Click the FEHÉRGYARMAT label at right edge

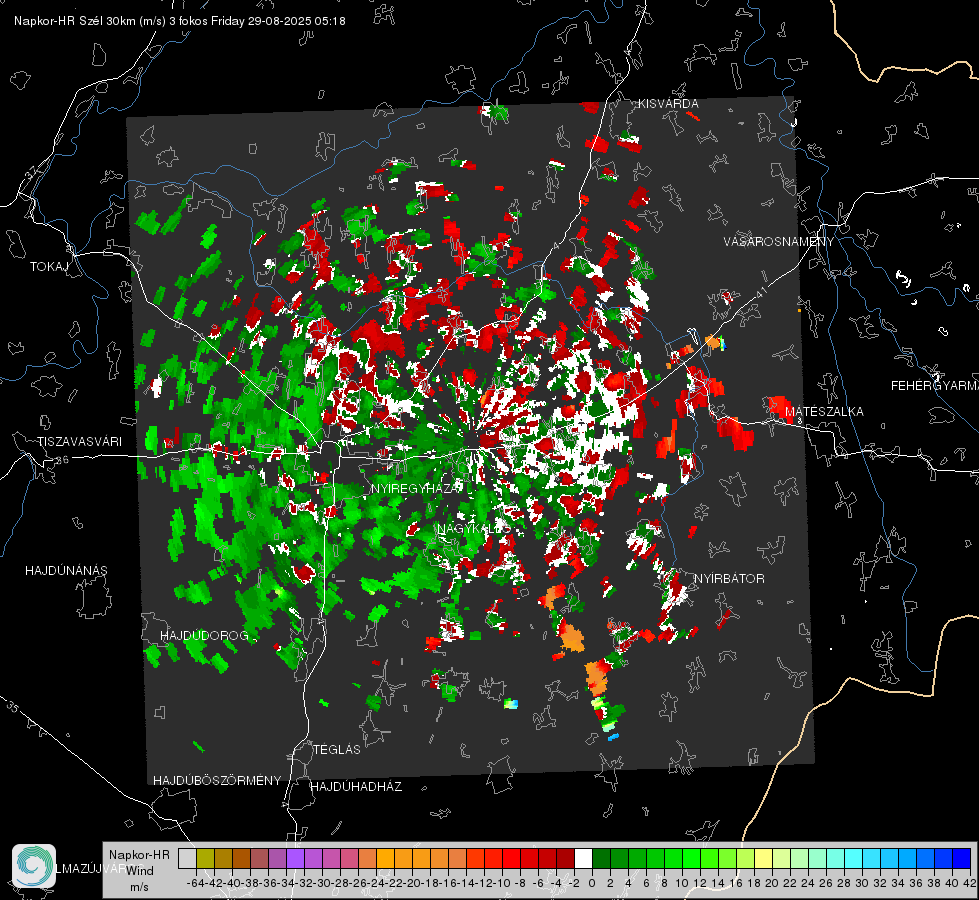pos(934,386)
